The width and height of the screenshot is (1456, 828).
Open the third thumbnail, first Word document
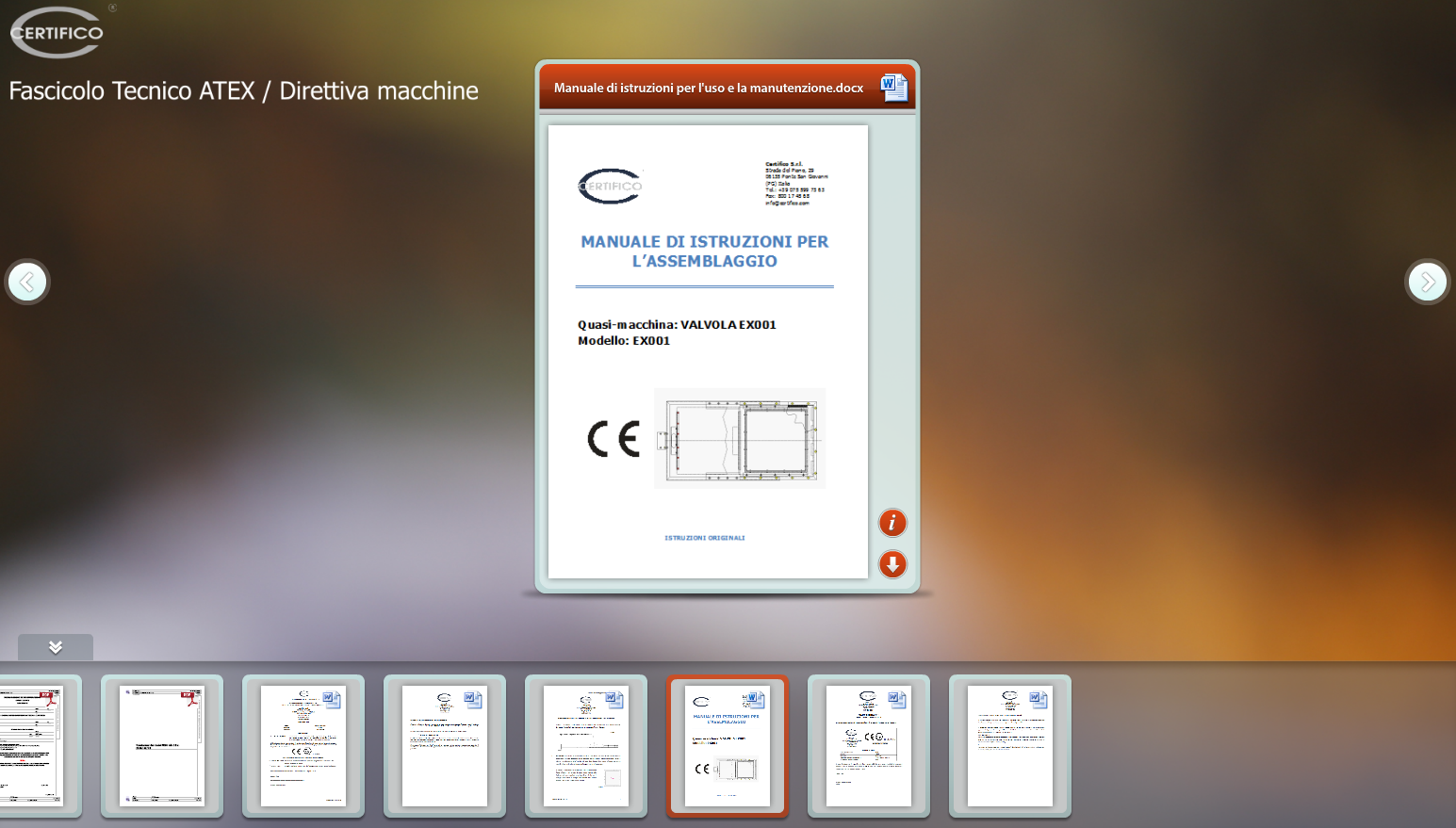click(303, 745)
